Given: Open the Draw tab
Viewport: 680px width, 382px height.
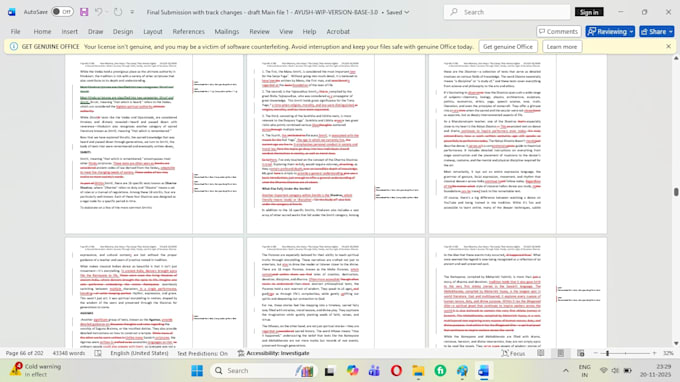Looking at the screenshot, I should point(95,32).
